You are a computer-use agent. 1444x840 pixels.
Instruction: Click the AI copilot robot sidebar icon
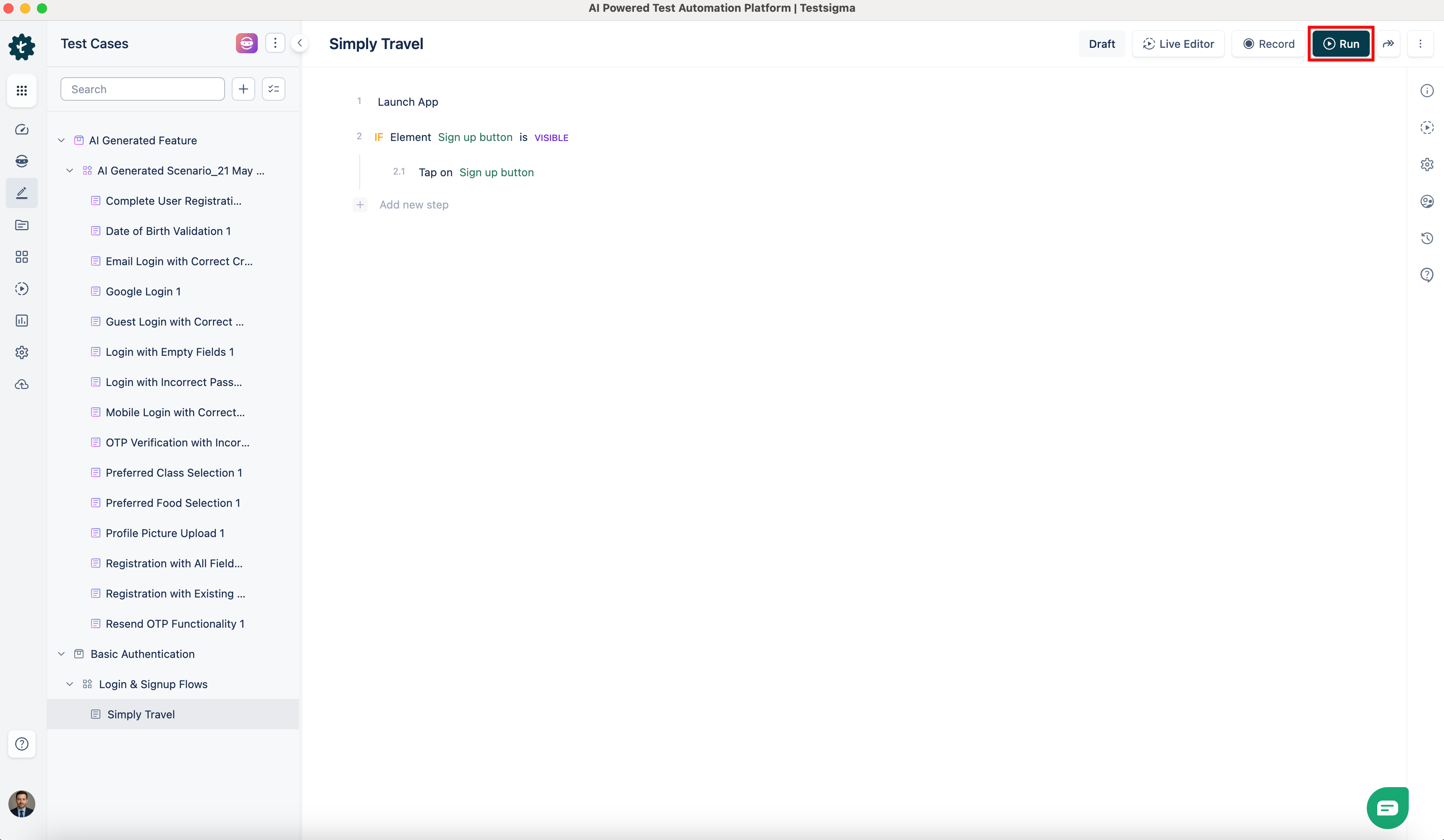pyautogui.click(x=22, y=161)
